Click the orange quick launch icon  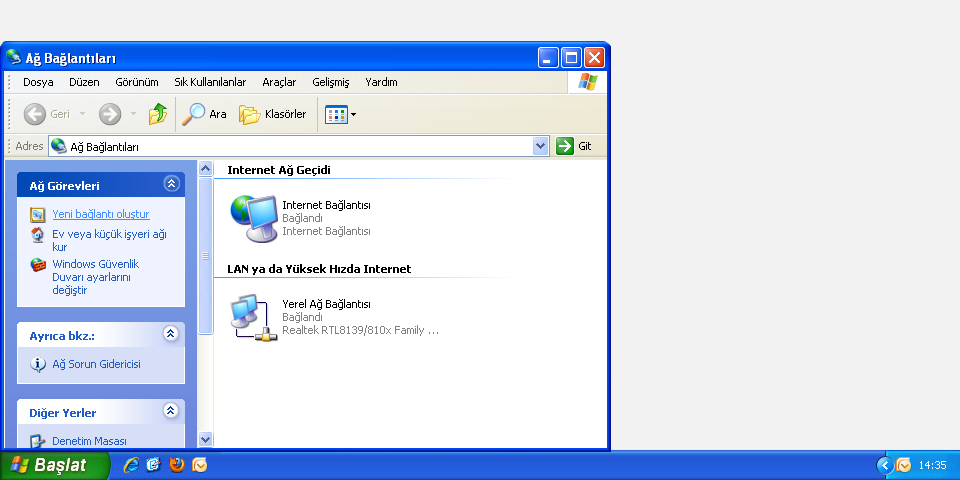pos(200,465)
